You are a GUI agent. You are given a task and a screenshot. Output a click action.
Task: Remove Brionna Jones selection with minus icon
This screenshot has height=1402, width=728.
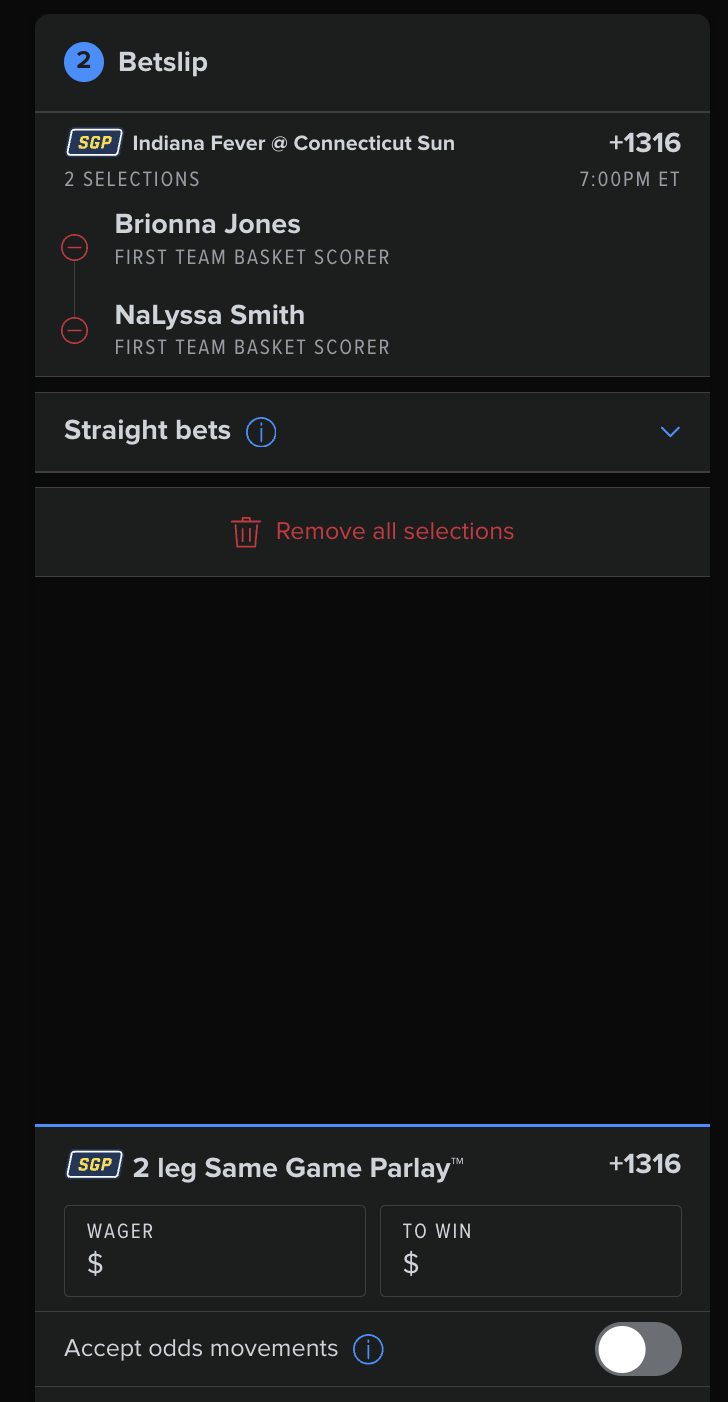tap(75, 247)
